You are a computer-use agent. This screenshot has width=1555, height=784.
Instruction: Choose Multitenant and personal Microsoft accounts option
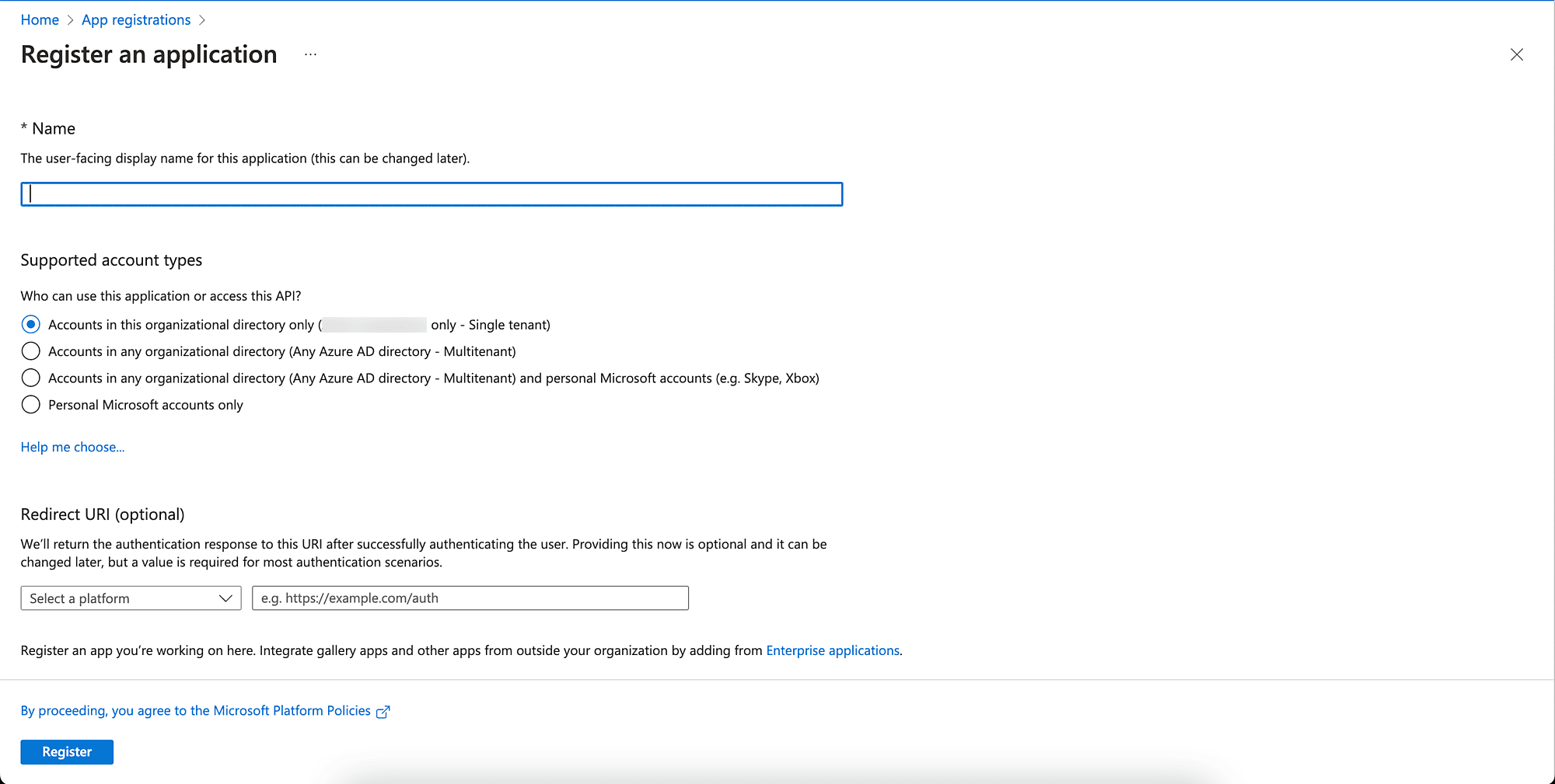31,378
